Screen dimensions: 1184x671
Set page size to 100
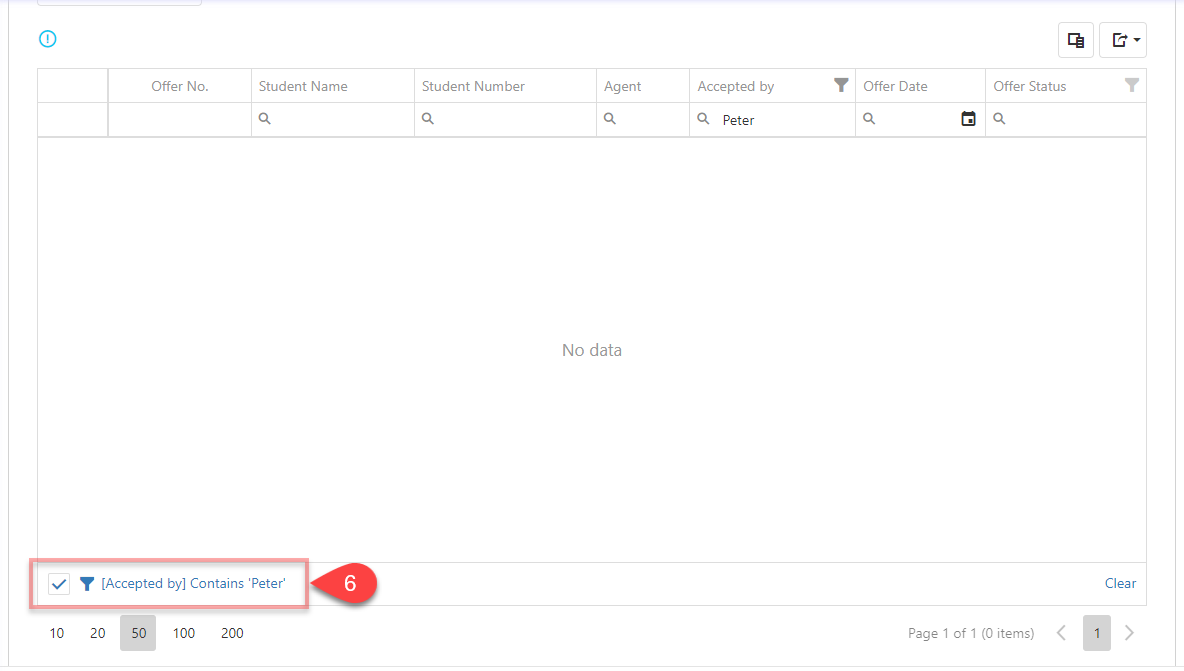coord(184,633)
